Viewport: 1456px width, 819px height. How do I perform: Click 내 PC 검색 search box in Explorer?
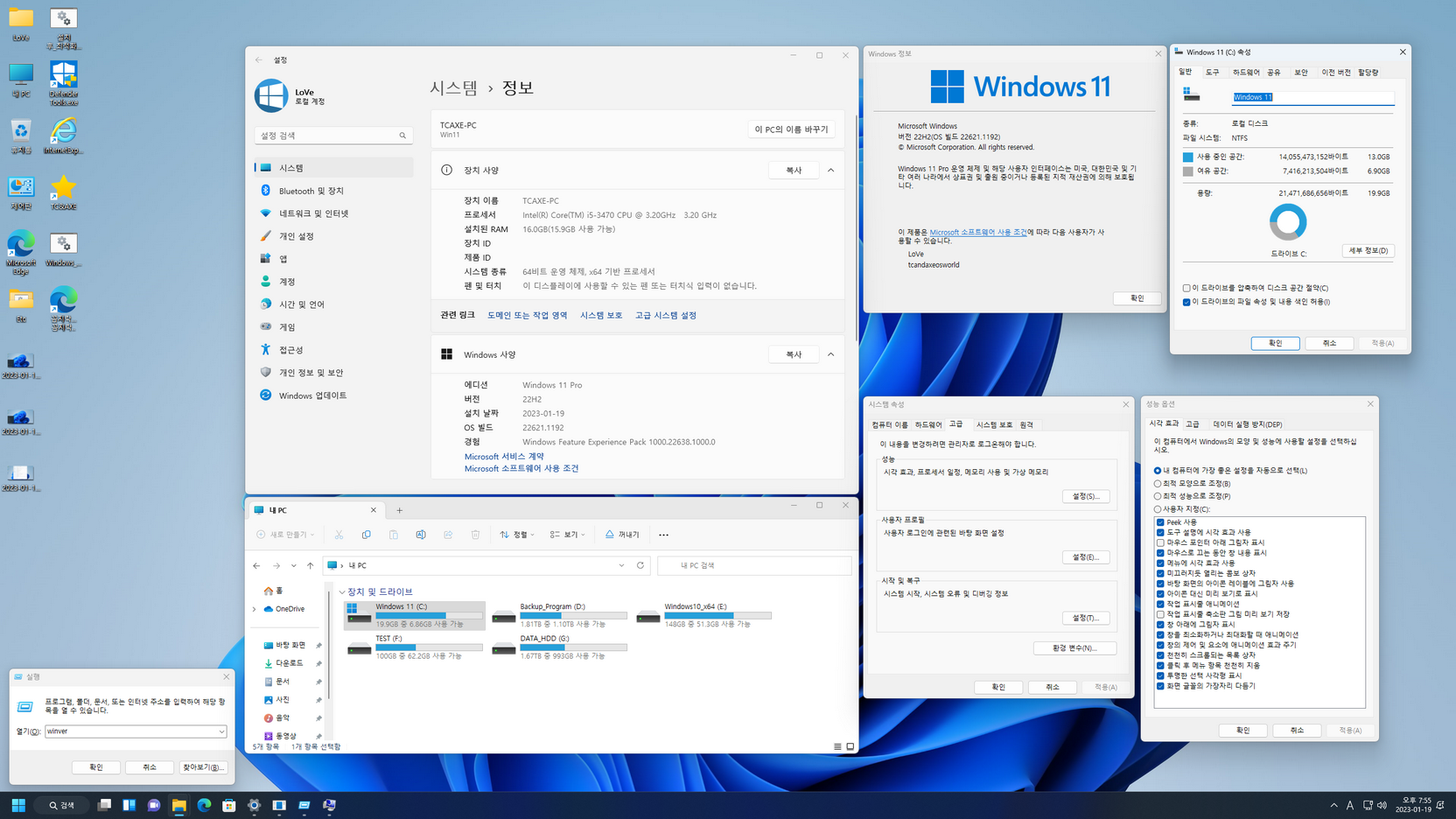click(754, 565)
